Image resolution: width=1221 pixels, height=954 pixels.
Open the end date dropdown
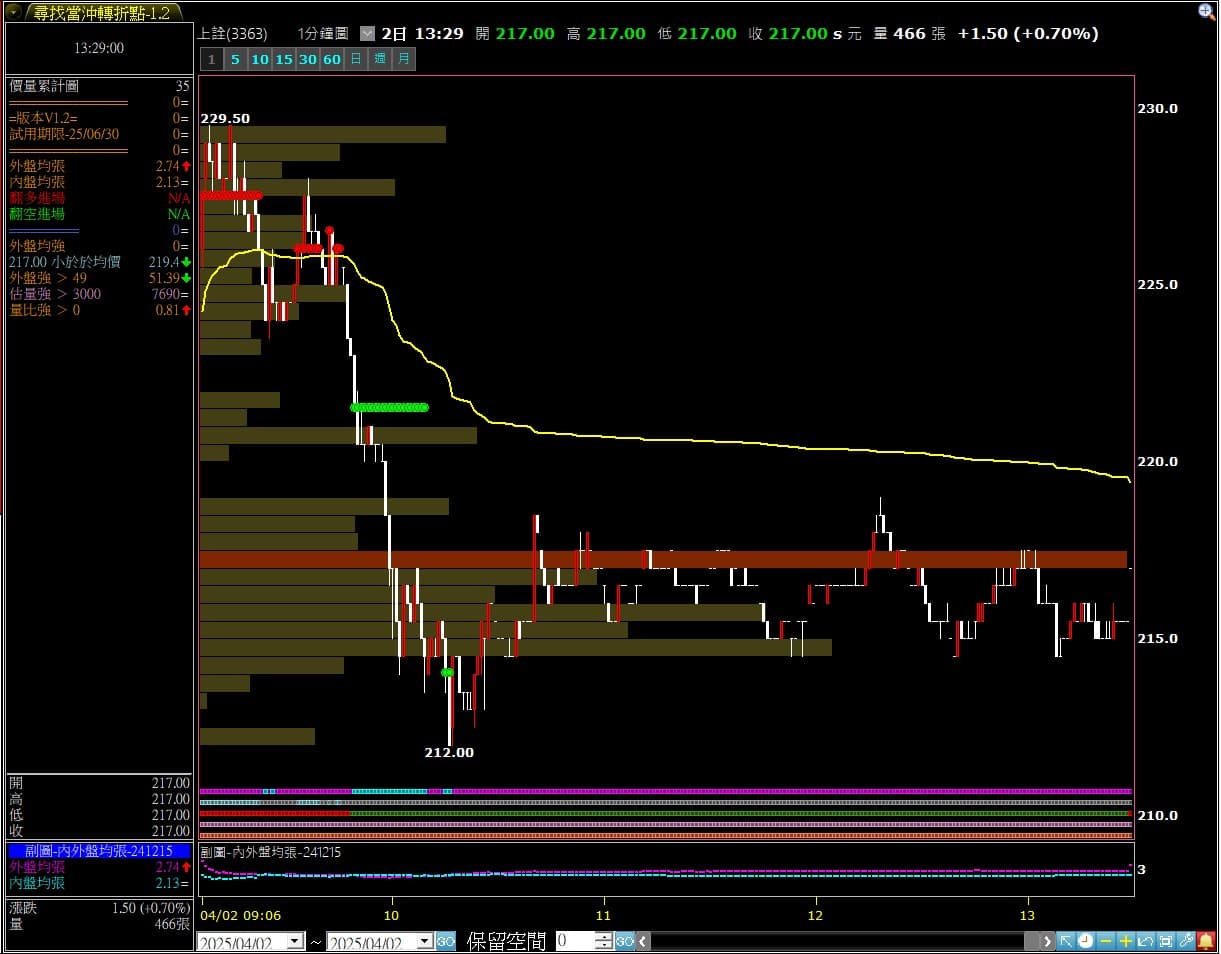[424, 941]
